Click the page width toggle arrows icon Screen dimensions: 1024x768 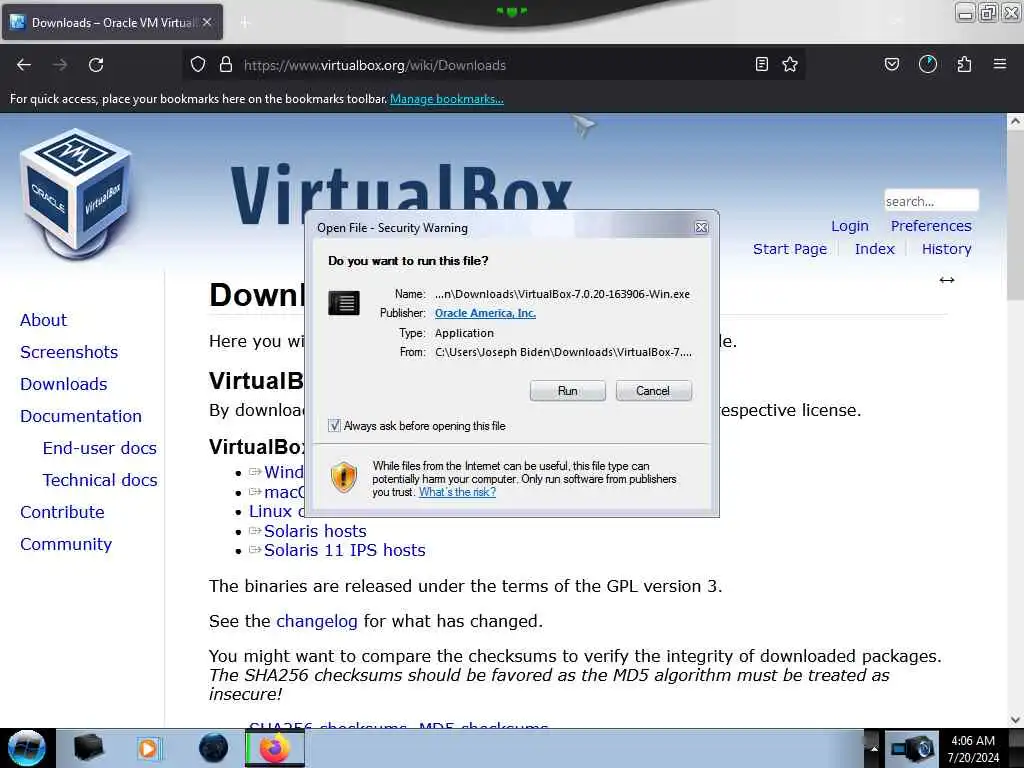tap(947, 280)
